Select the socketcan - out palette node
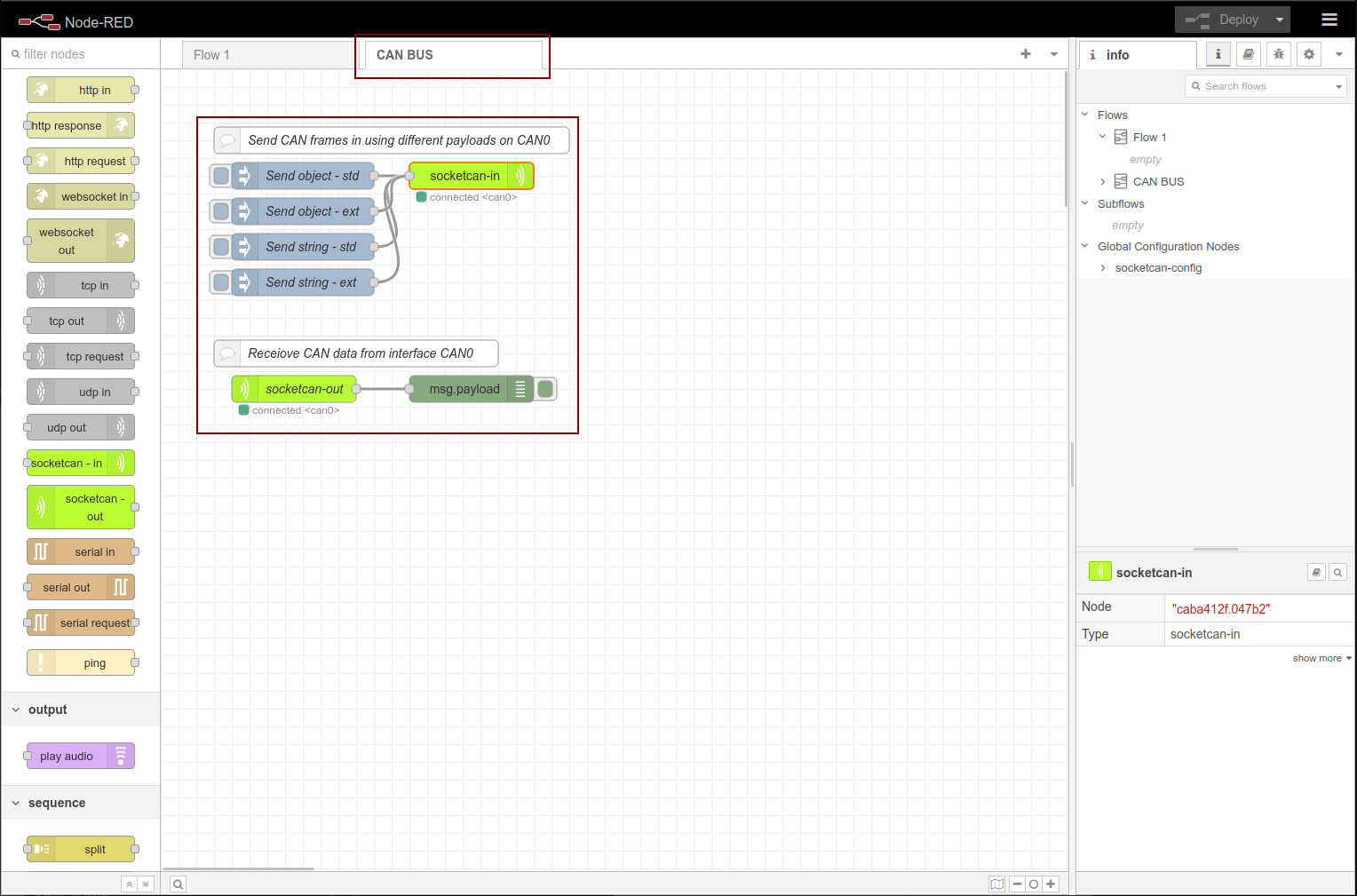 (81, 507)
